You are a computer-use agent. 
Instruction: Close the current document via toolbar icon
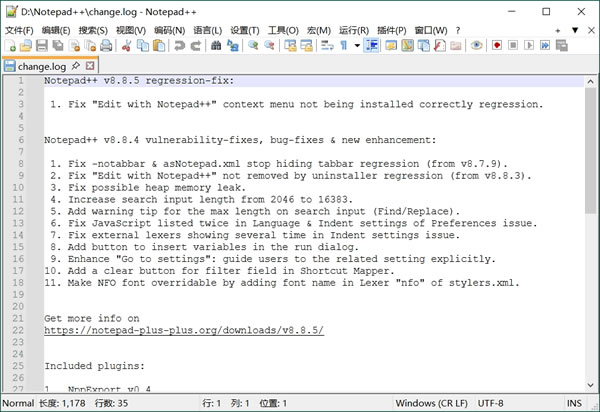(x=74, y=46)
